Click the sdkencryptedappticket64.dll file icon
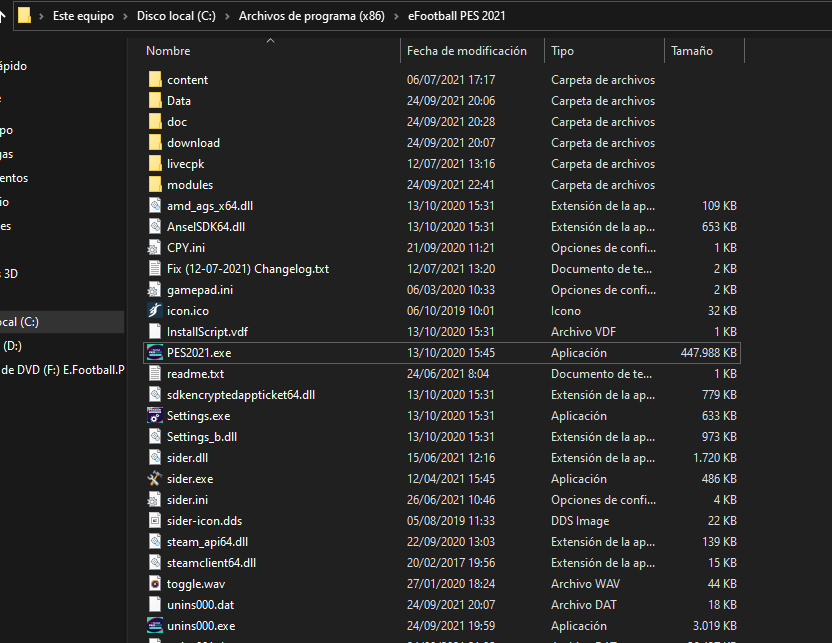 click(155, 395)
